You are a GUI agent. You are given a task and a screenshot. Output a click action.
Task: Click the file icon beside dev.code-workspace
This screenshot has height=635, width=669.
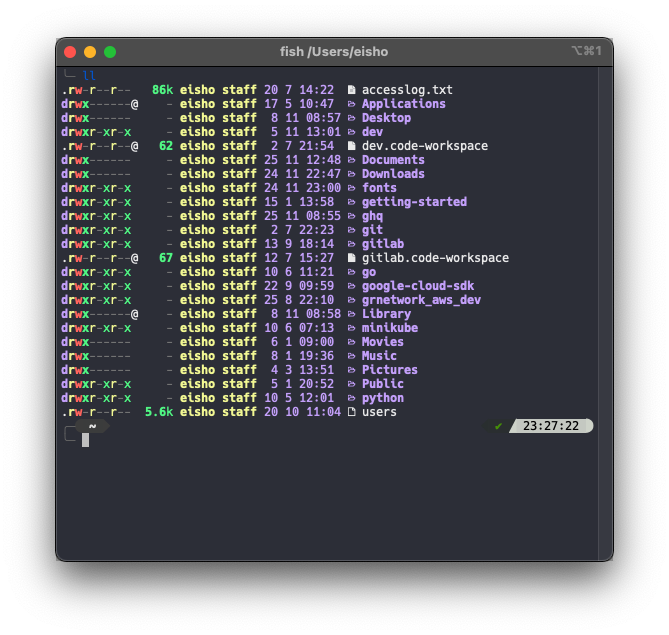pyautogui.click(x=351, y=146)
